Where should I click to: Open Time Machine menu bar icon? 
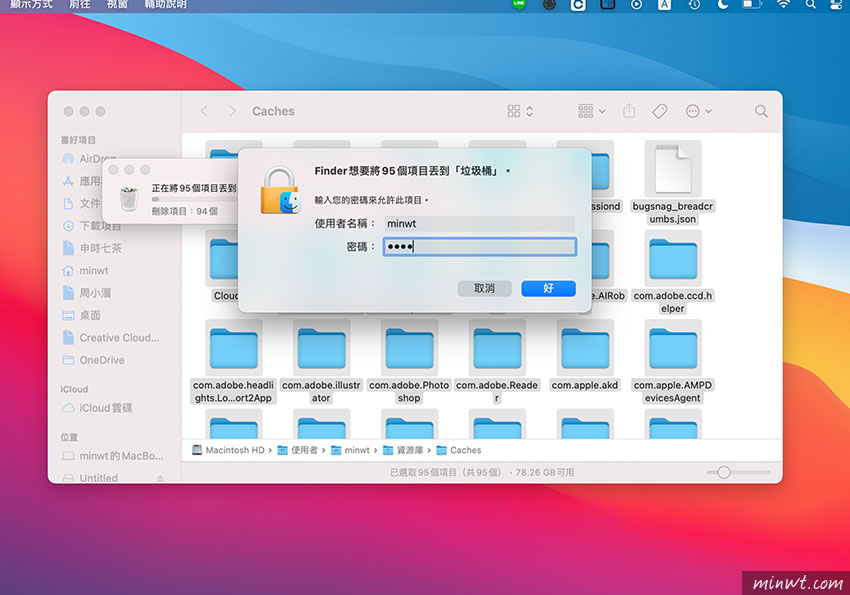(x=694, y=4)
